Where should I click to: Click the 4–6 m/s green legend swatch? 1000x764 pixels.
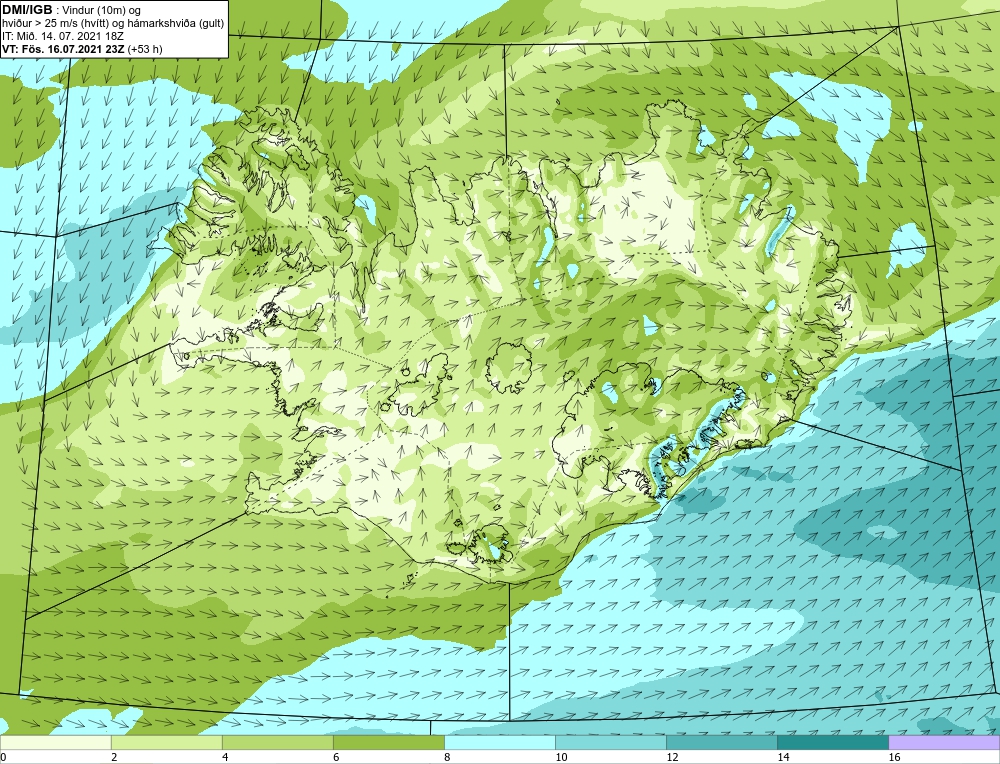pyautogui.click(x=277, y=742)
